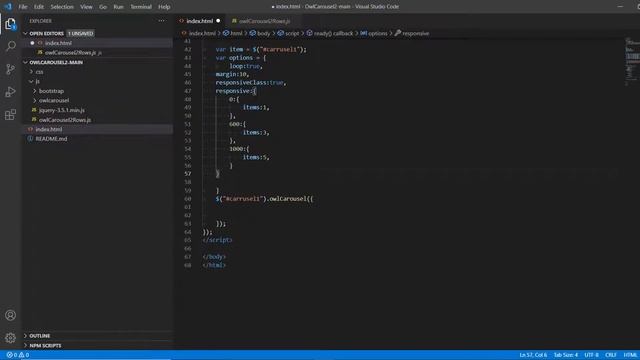Open the Search view icon
640x360 pixels.
pos(11,46)
